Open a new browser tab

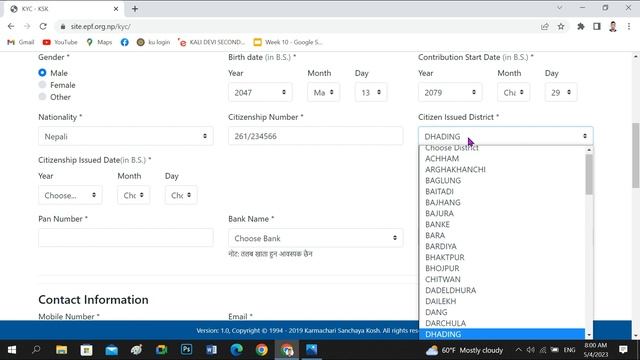click(135, 9)
